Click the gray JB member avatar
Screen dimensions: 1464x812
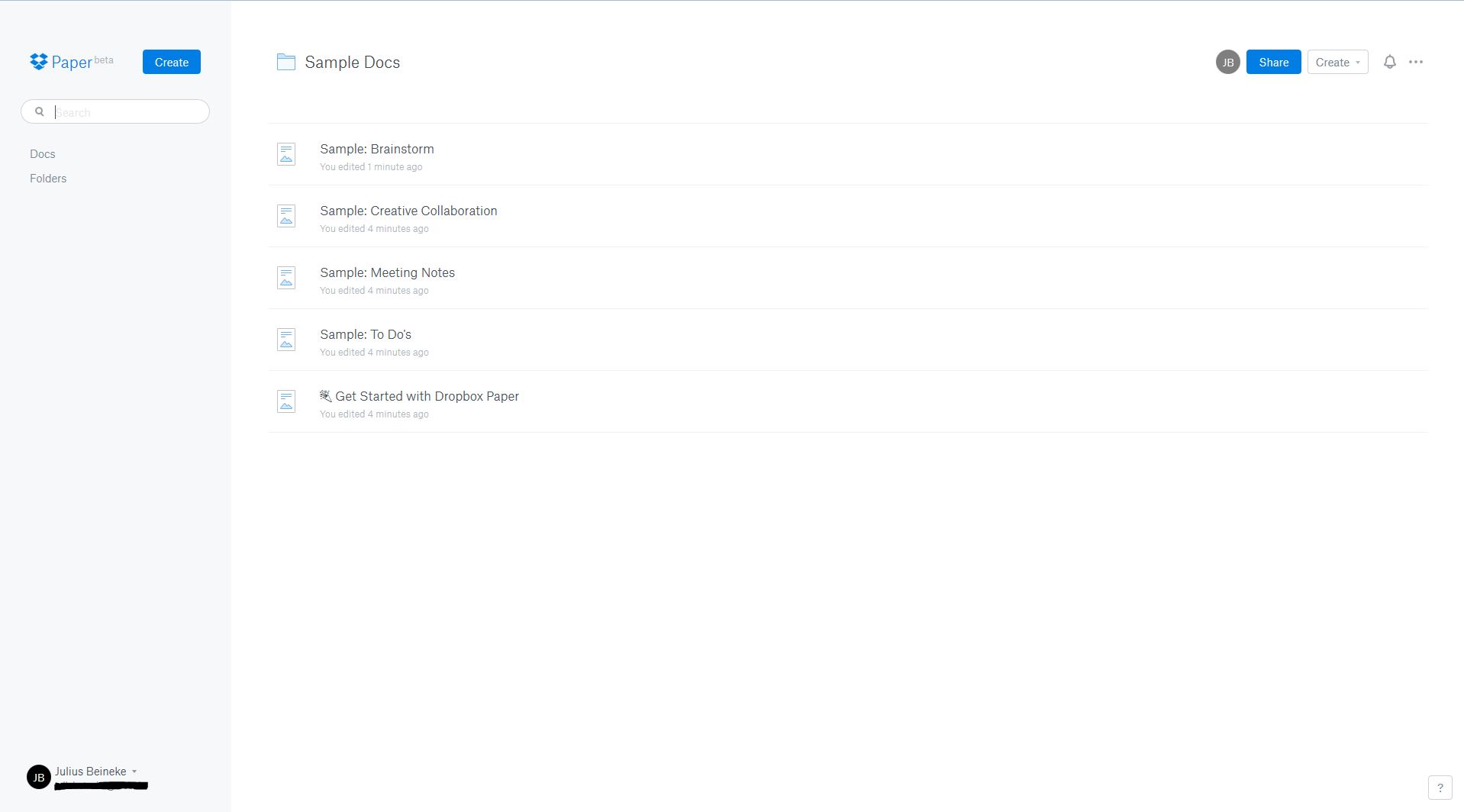point(1227,62)
